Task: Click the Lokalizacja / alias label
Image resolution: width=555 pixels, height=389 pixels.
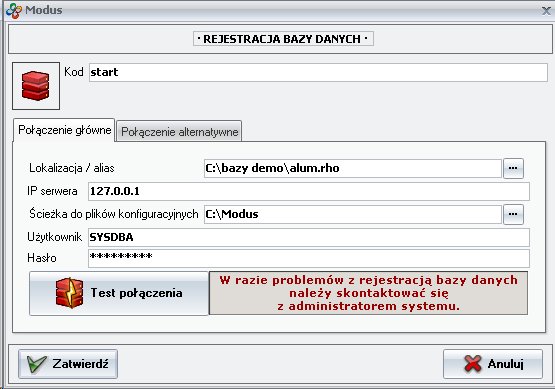Action: [71, 168]
